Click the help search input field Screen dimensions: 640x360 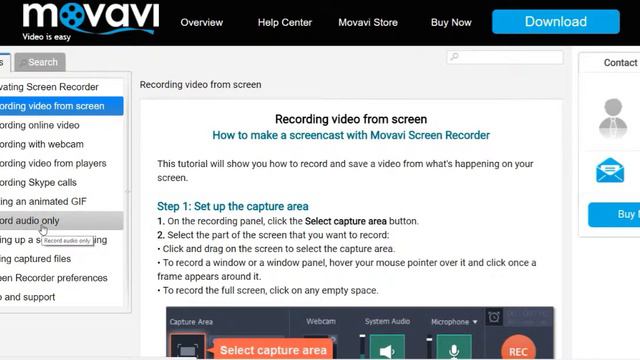505,58
